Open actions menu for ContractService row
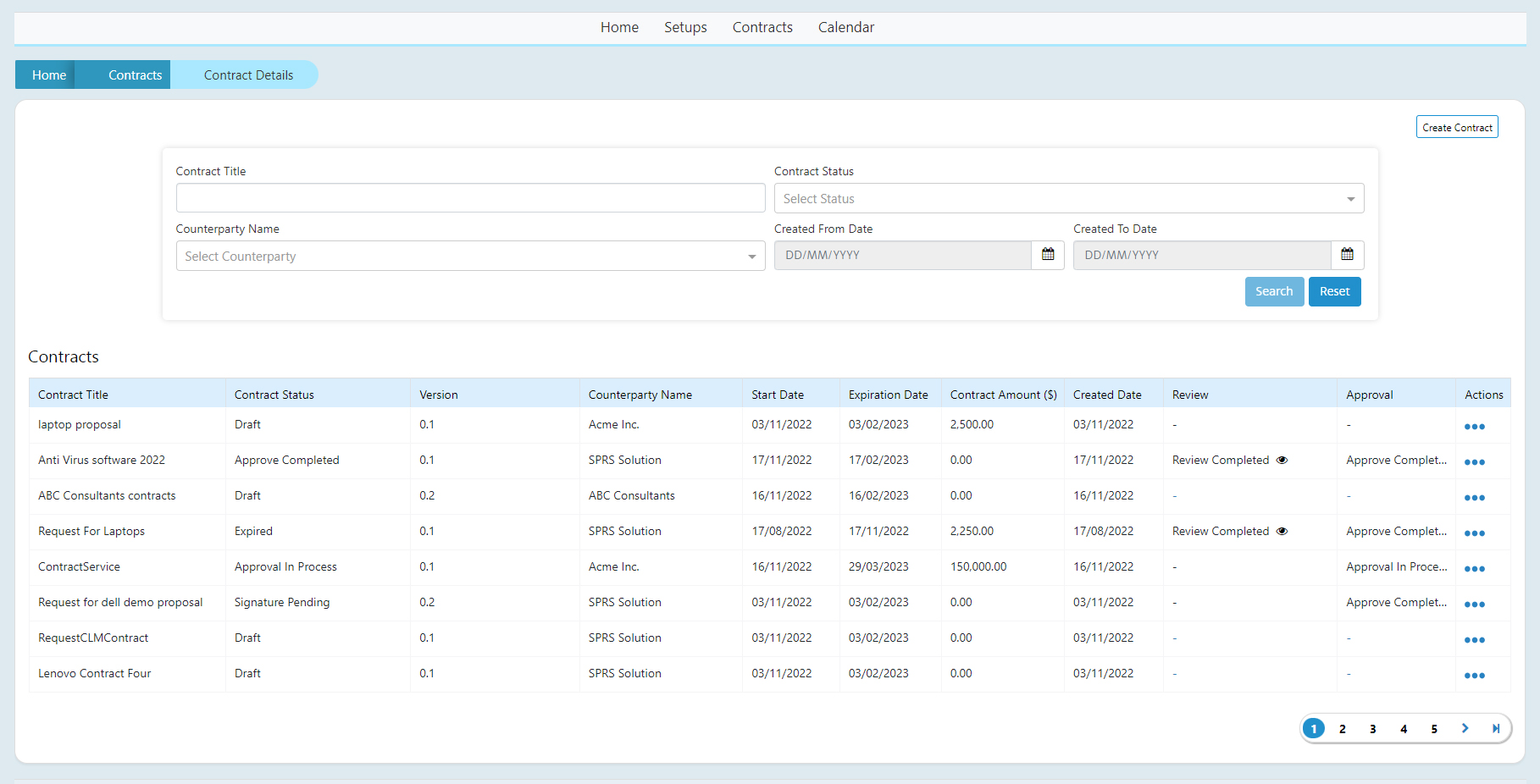The height and width of the screenshot is (784, 1540). coord(1474,569)
